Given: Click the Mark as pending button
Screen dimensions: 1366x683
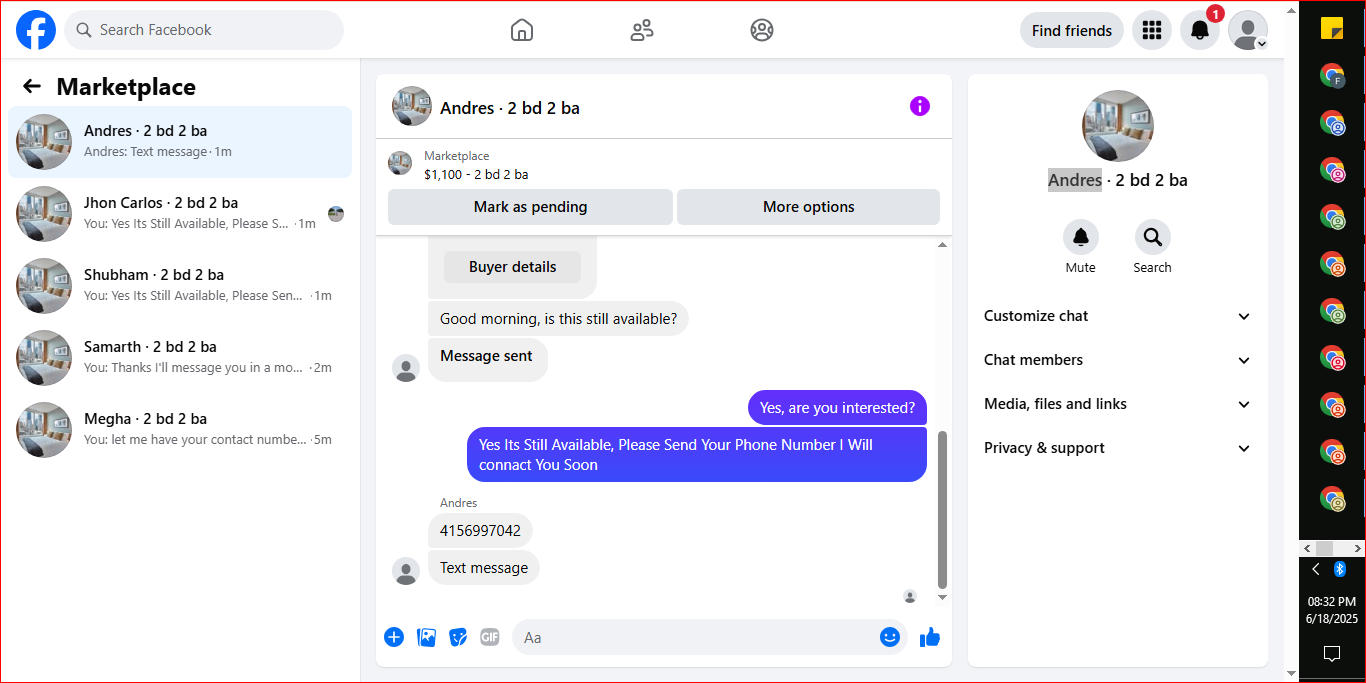Looking at the screenshot, I should pos(530,207).
